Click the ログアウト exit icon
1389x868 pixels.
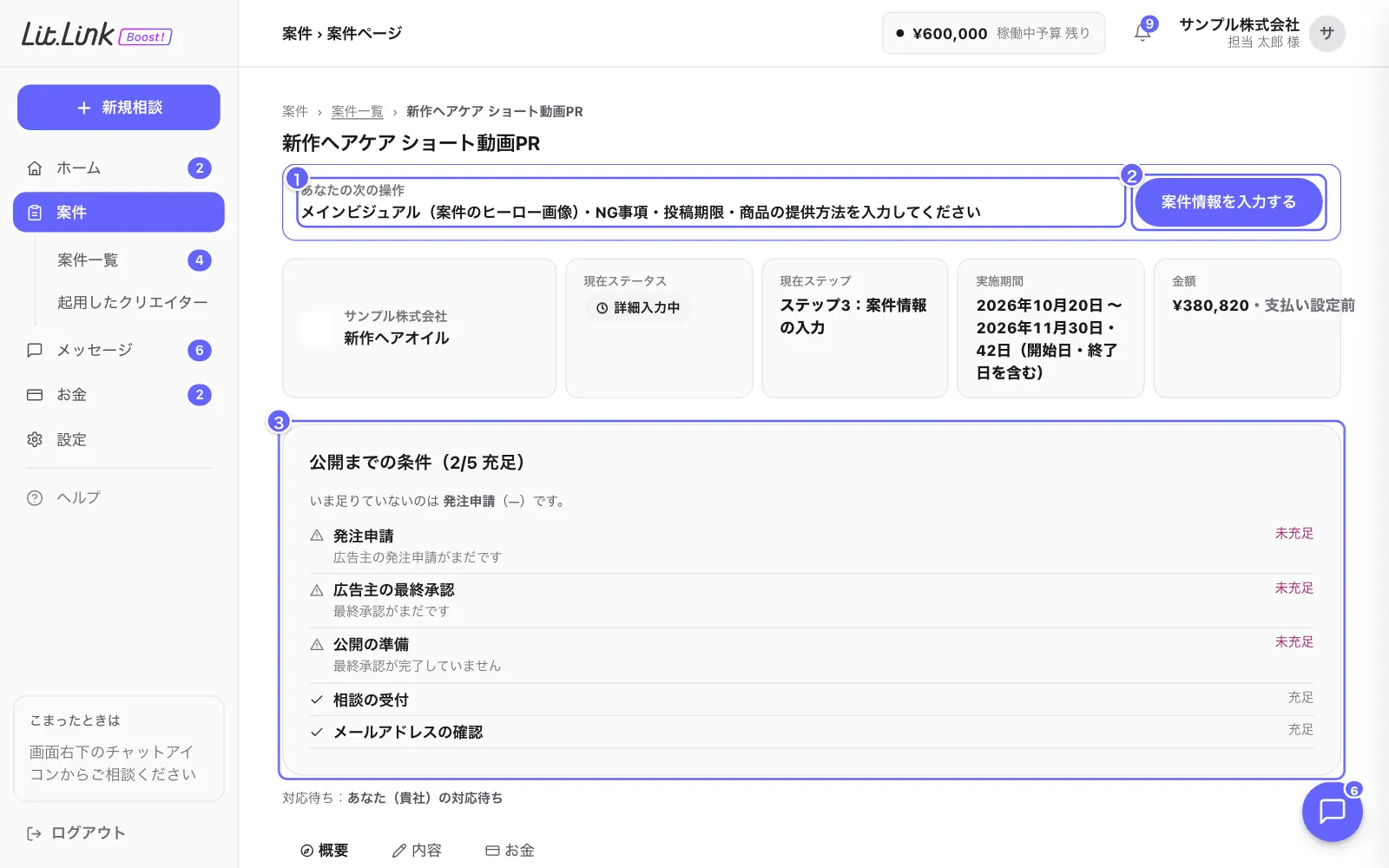pyautogui.click(x=35, y=833)
